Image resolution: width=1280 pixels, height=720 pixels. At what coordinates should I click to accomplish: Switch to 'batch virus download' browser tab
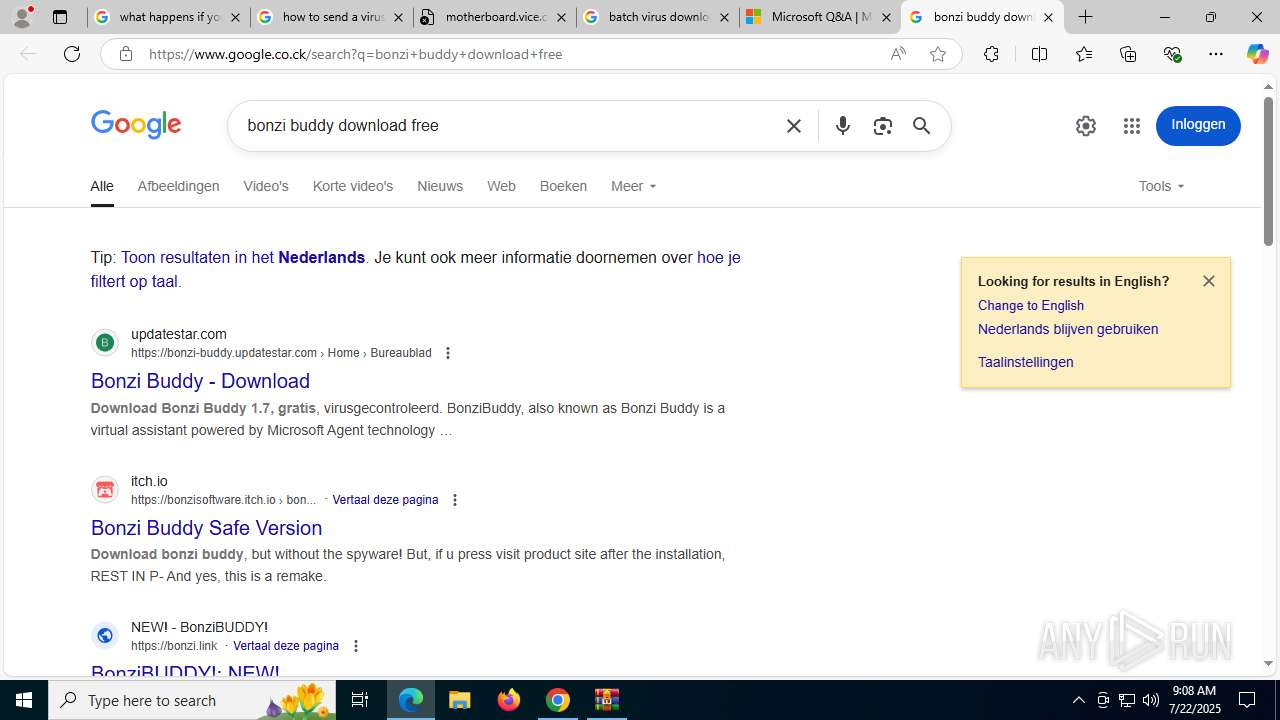657,17
